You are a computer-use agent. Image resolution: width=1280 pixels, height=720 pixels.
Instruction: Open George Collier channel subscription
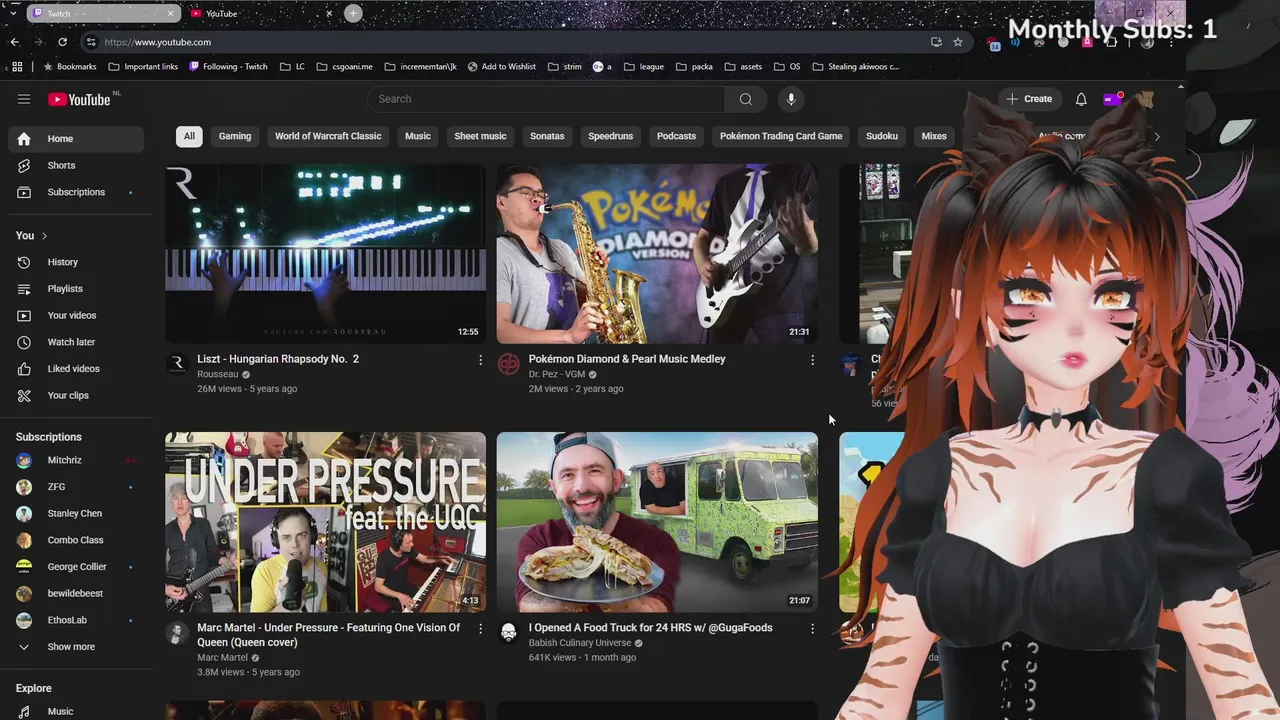coord(76,567)
